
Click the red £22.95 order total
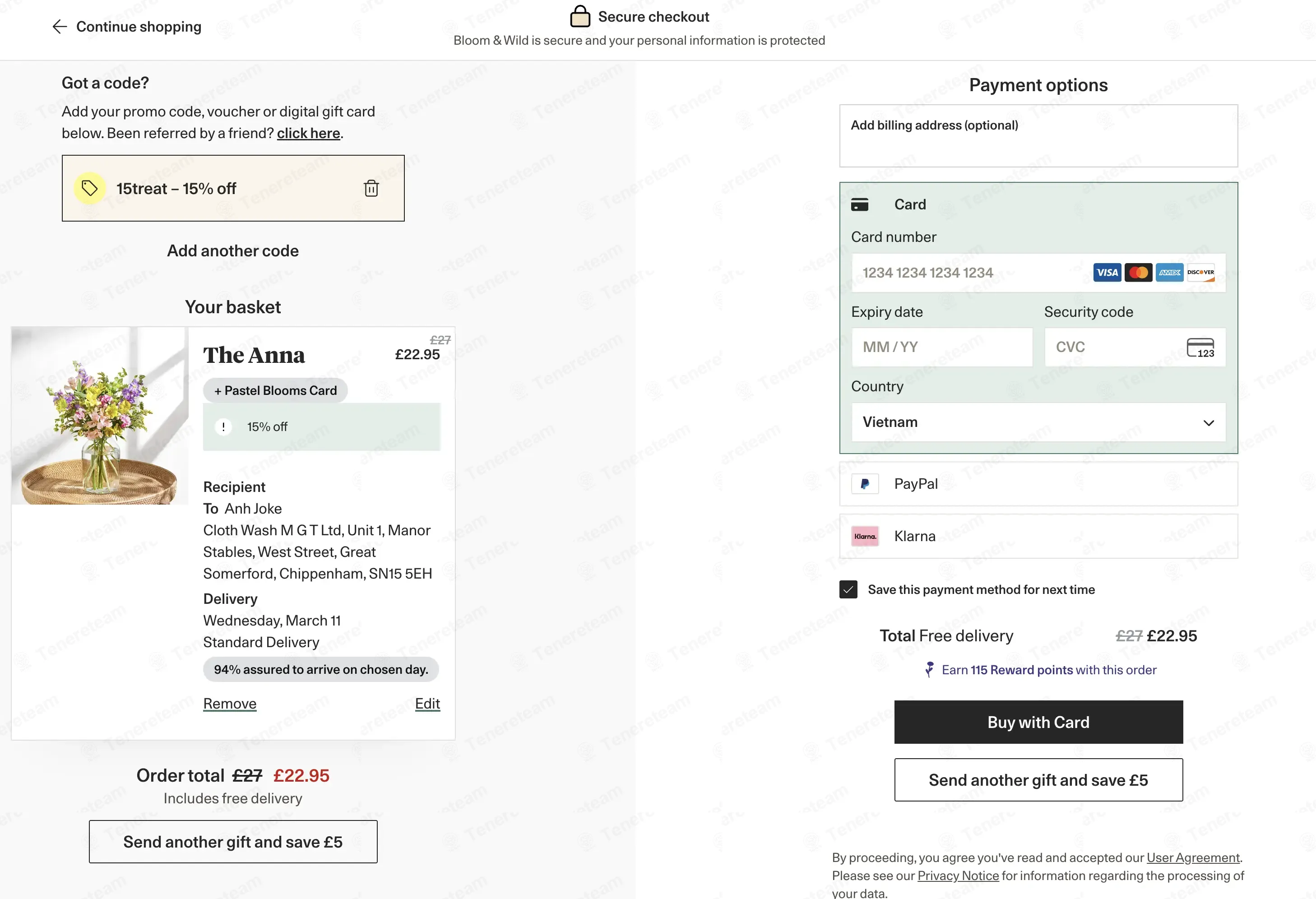click(x=301, y=776)
